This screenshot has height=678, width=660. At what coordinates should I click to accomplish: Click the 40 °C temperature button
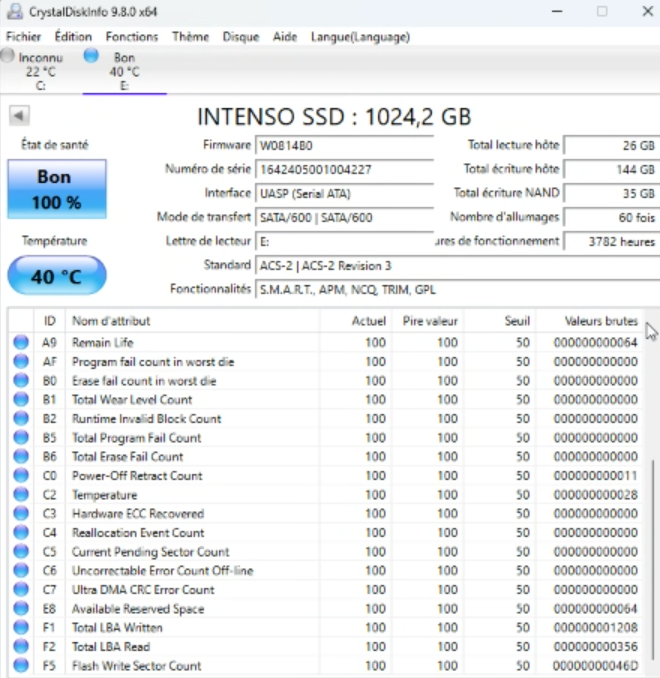(56, 277)
